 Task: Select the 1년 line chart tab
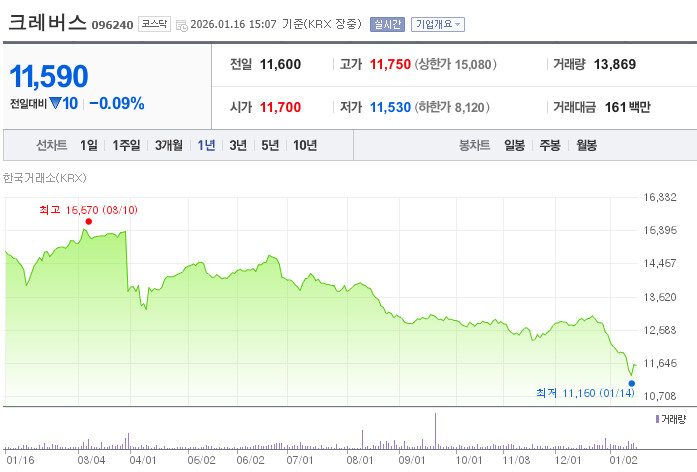pos(206,145)
